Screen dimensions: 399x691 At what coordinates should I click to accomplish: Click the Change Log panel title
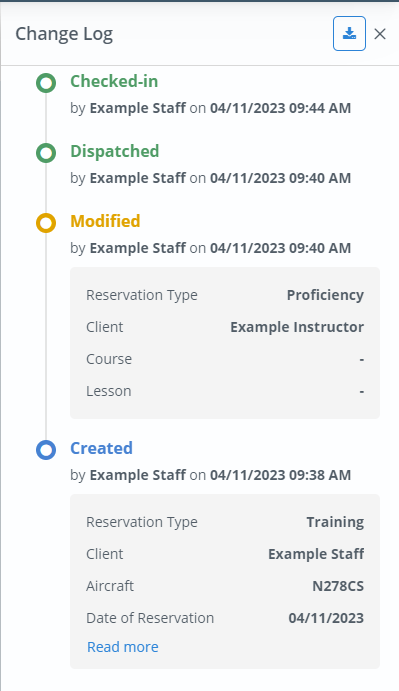[x=64, y=34]
